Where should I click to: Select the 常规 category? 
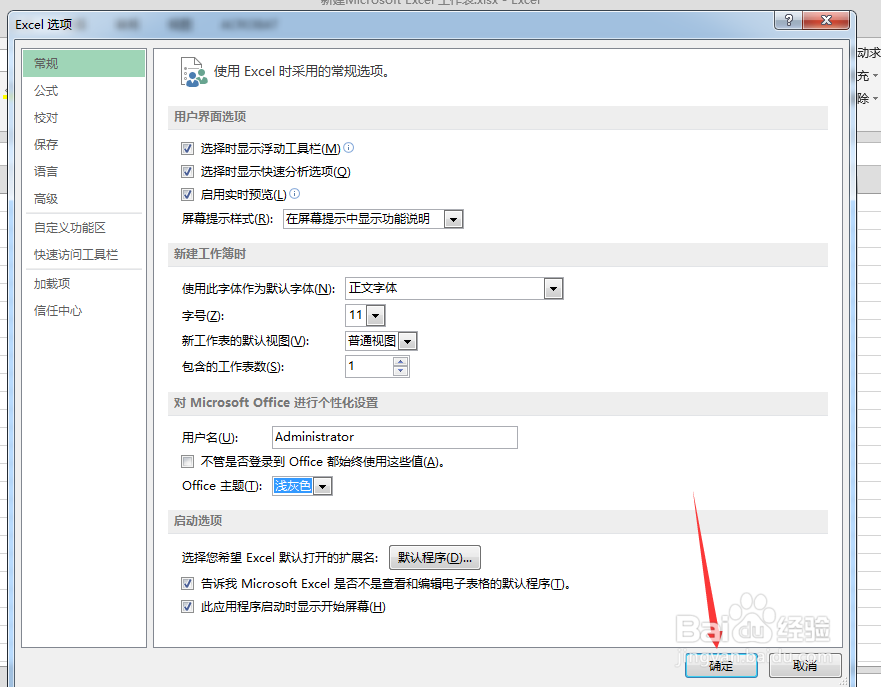tap(84, 63)
